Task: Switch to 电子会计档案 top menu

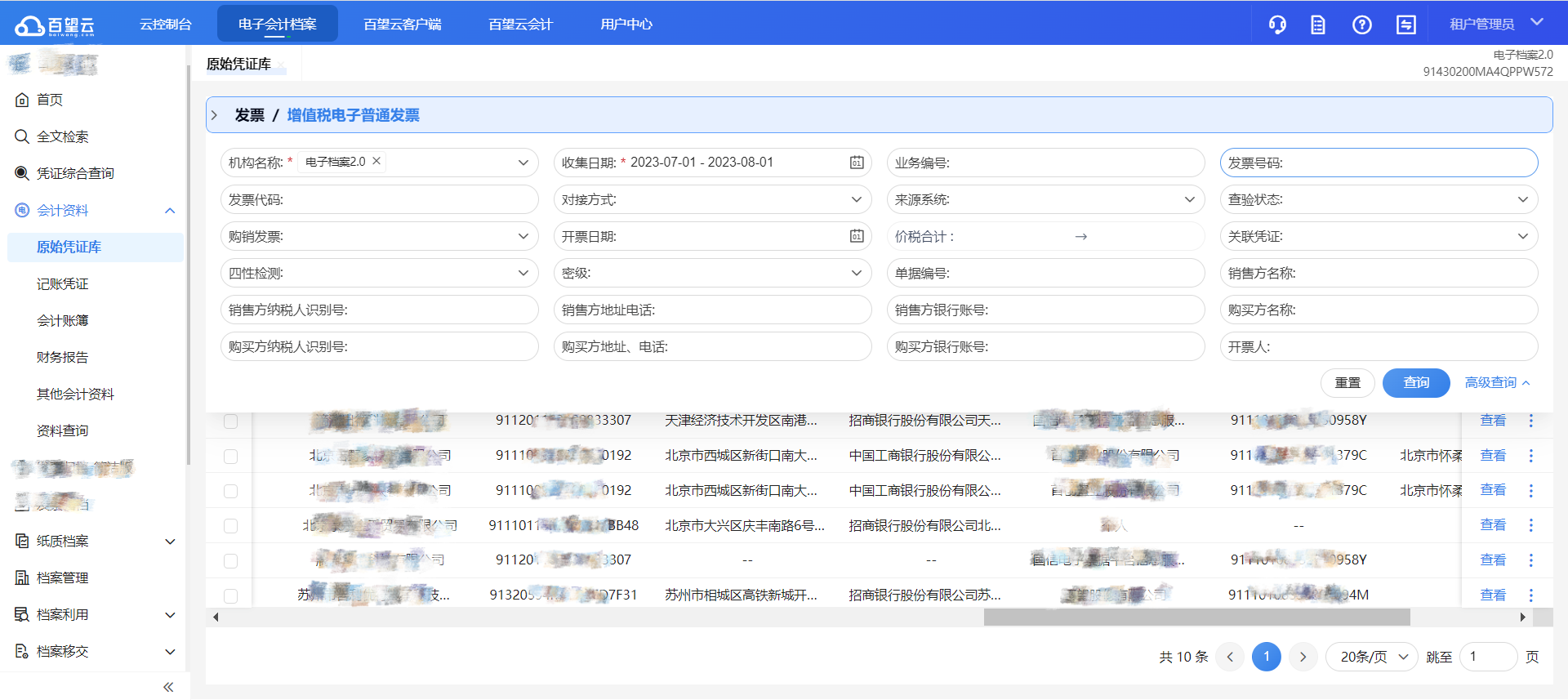Action: click(x=278, y=24)
